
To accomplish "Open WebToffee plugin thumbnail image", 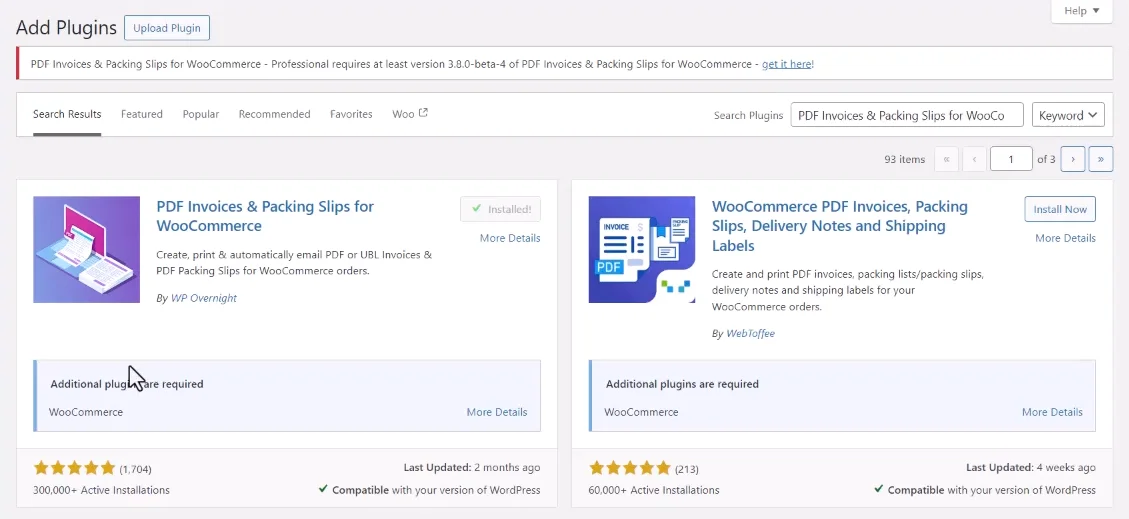I will (642, 249).
